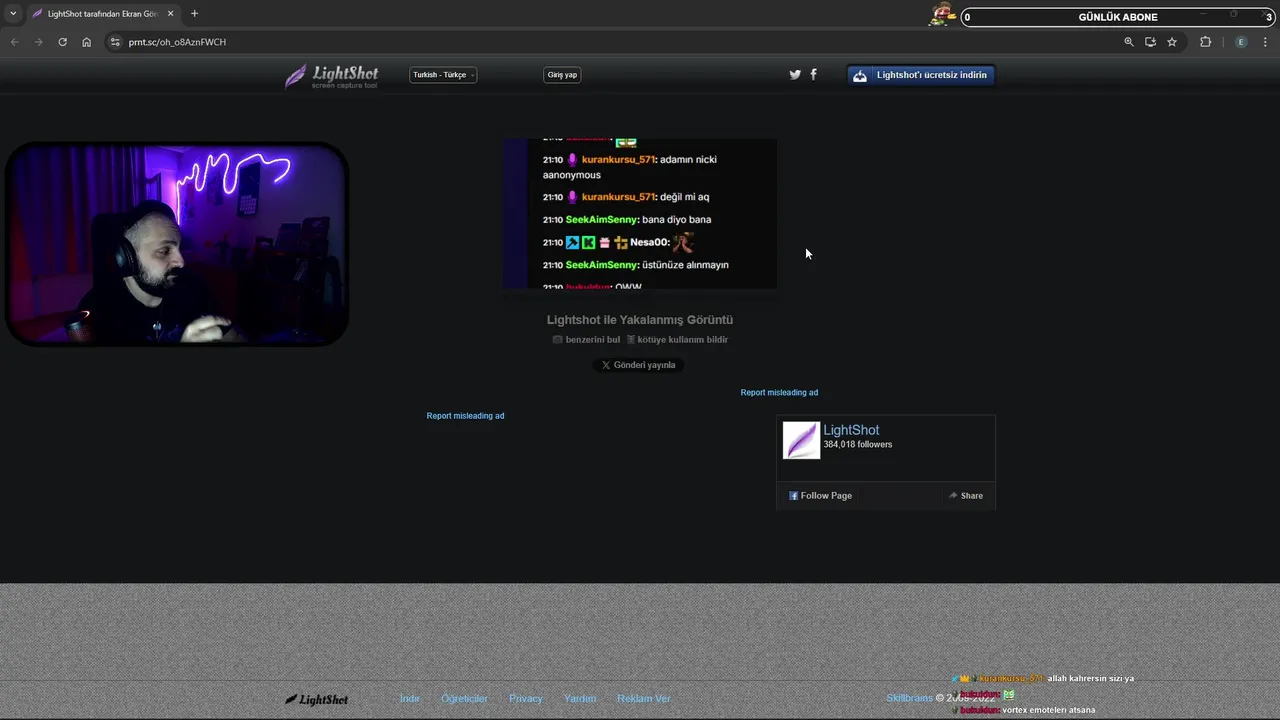Click Lightshot'ı ücretsiz indirin download button
This screenshot has width=1280, height=720.
921,75
